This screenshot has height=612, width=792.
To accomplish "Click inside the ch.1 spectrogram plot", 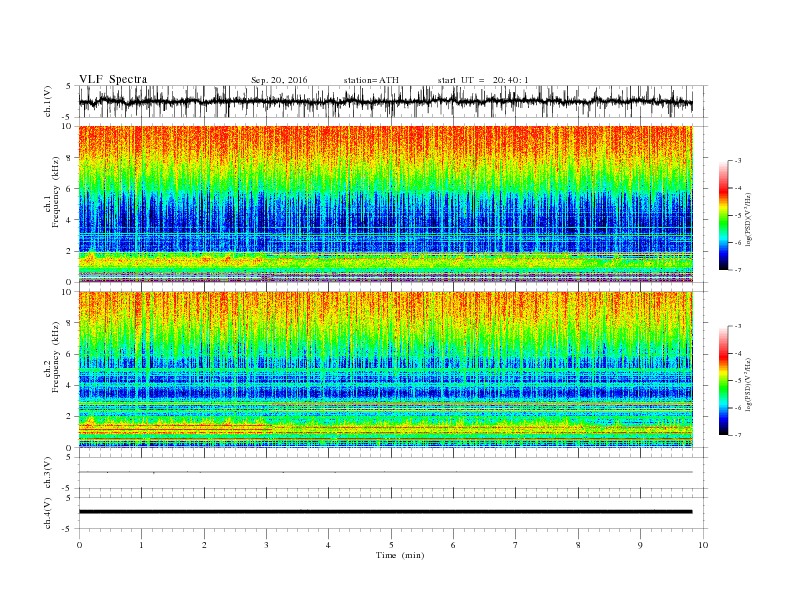I will point(386,204).
